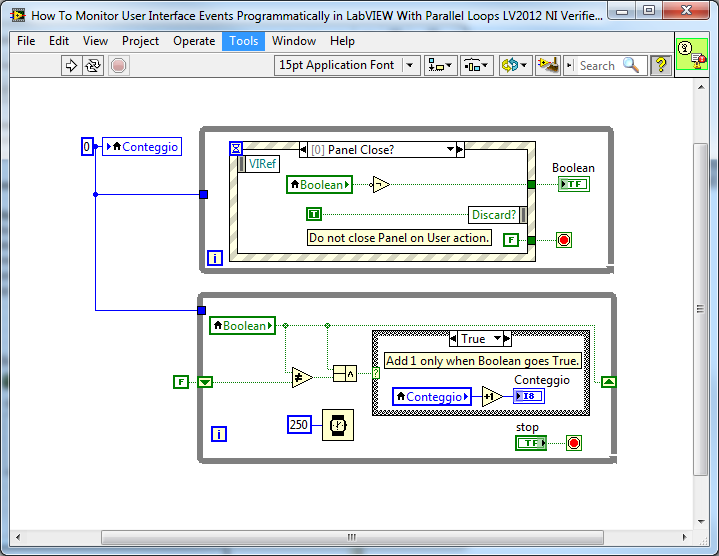The image size is (719, 556).
Task: Select the right shift register terminal
Action: (x=609, y=381)
